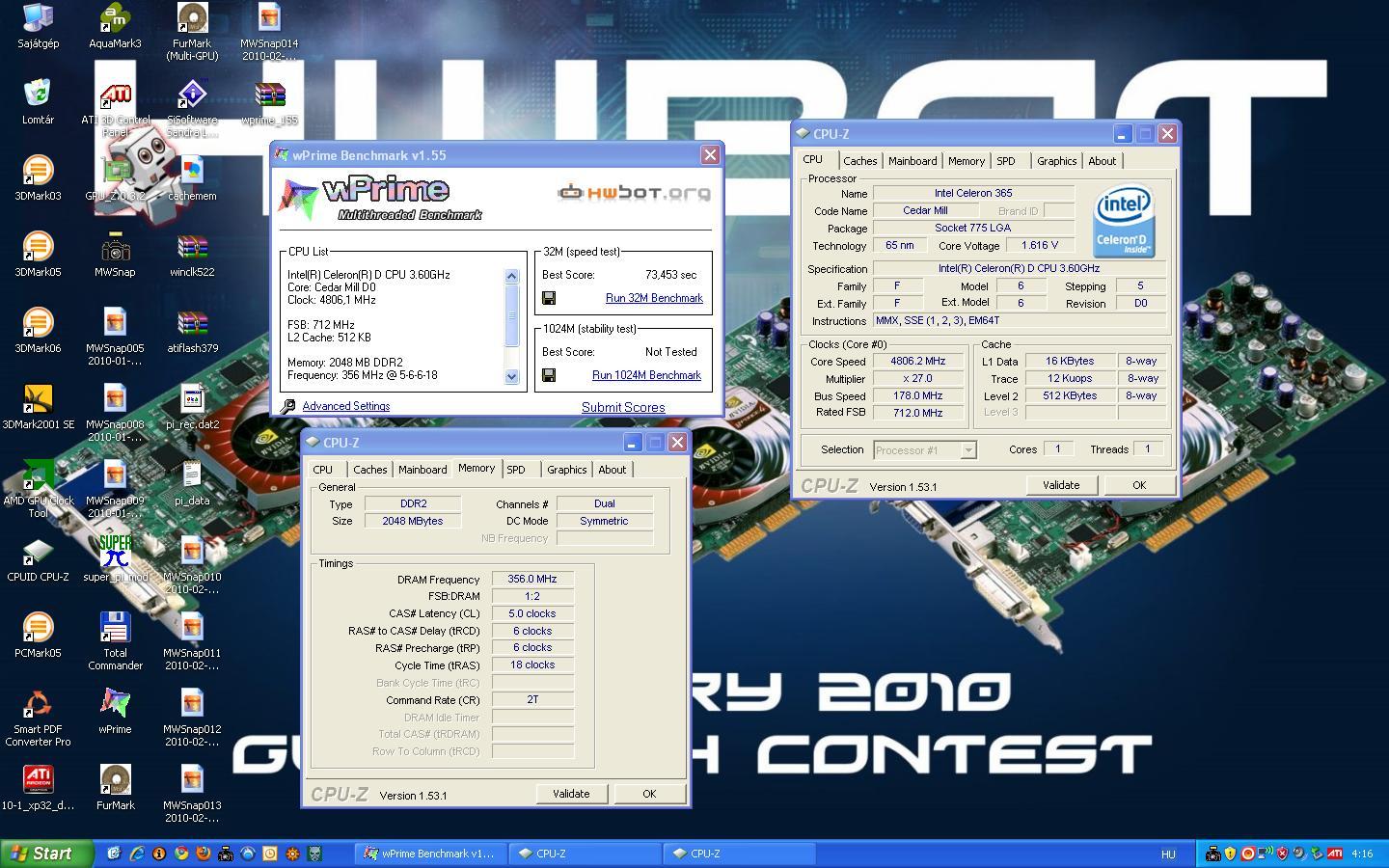The height and width of the screenshot is (868, 1389).
Task: Open the Processor #1 selection dropdown
Action: click(925, 450)
